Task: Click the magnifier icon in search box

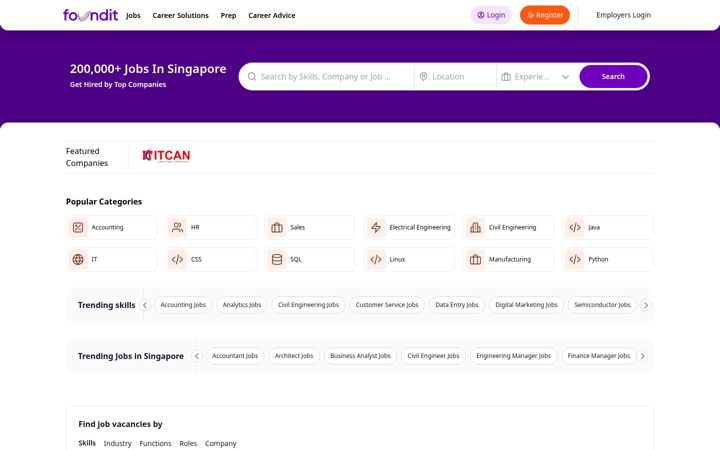Action: (x=252, y=77)
